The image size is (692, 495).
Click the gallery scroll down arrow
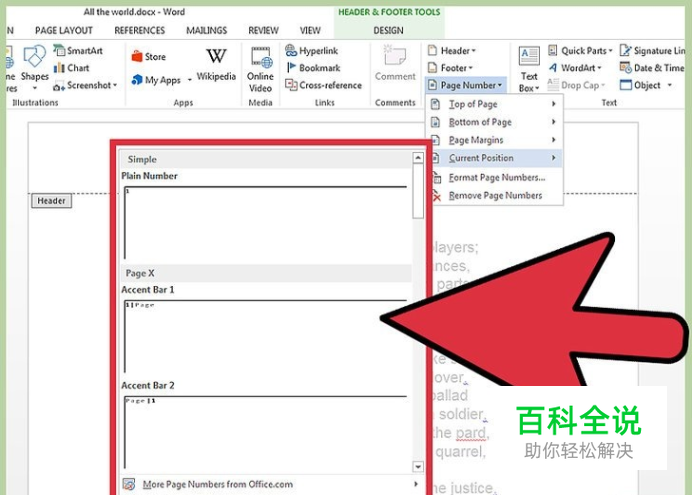418,466
